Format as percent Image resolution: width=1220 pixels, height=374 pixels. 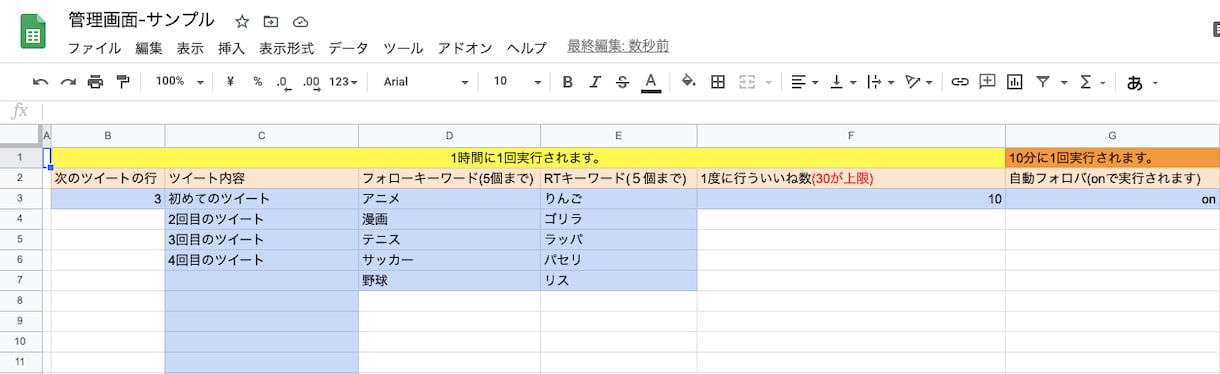pos(257,82)
